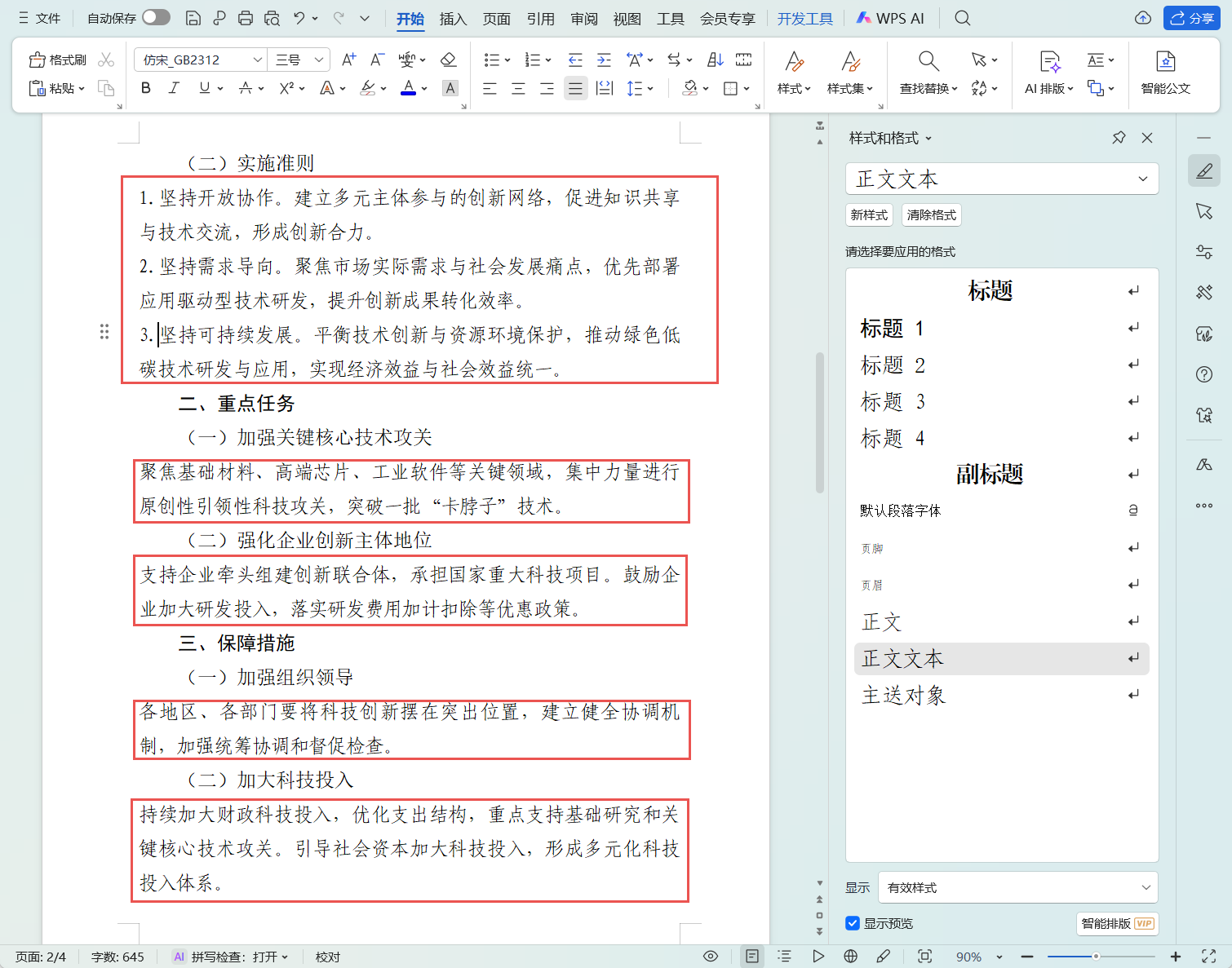Click the Bold formatting icon

coord(146,88)
